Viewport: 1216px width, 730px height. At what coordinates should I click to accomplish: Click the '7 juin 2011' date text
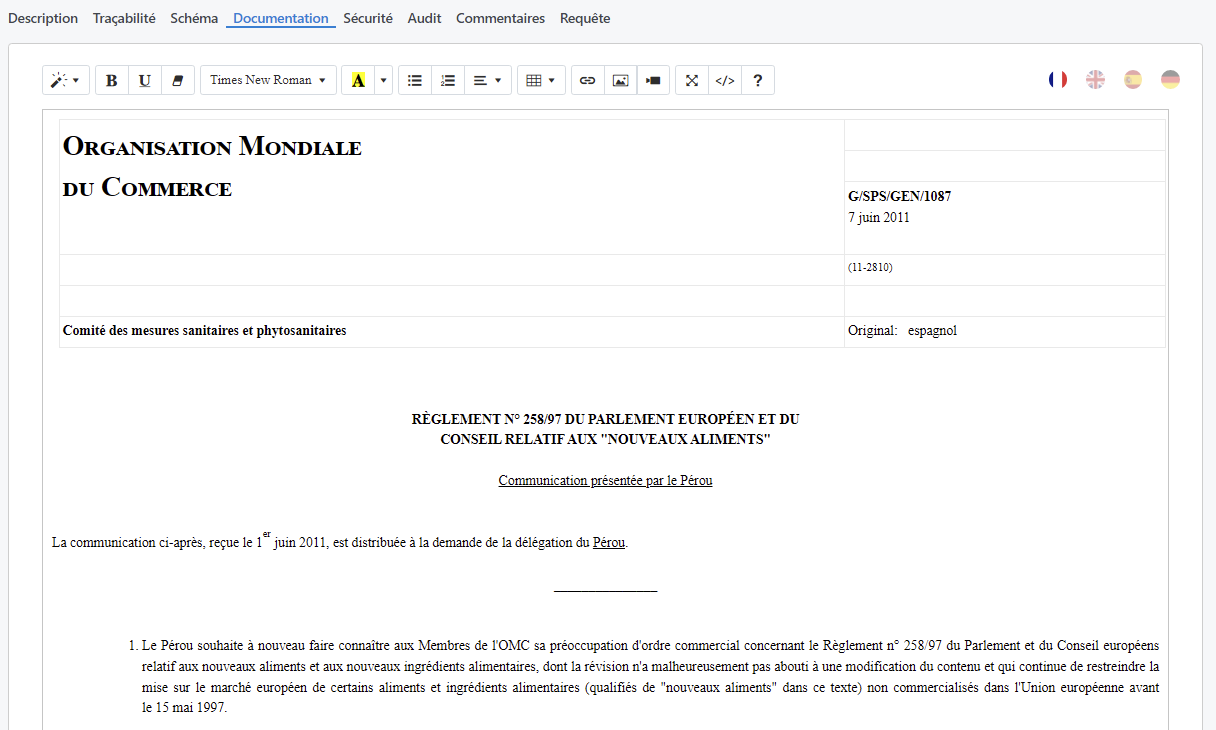click(879, 218)
